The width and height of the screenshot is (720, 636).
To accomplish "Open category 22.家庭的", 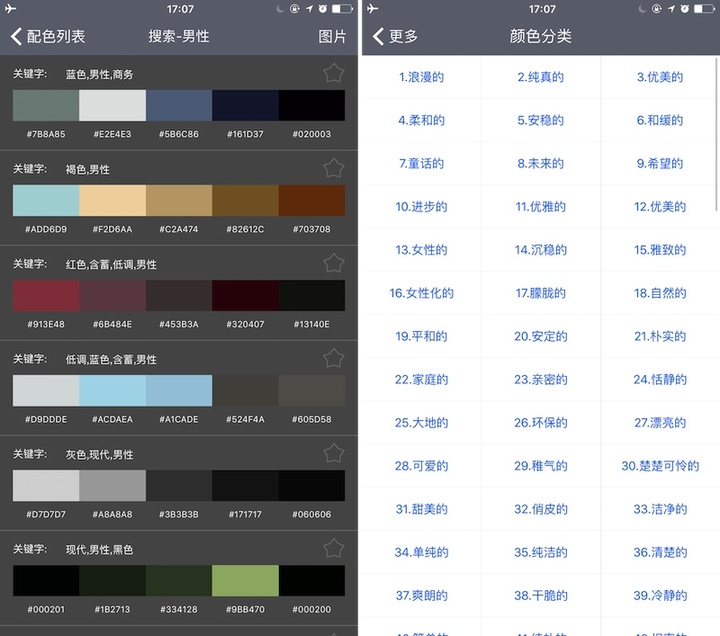I will 421,380.
